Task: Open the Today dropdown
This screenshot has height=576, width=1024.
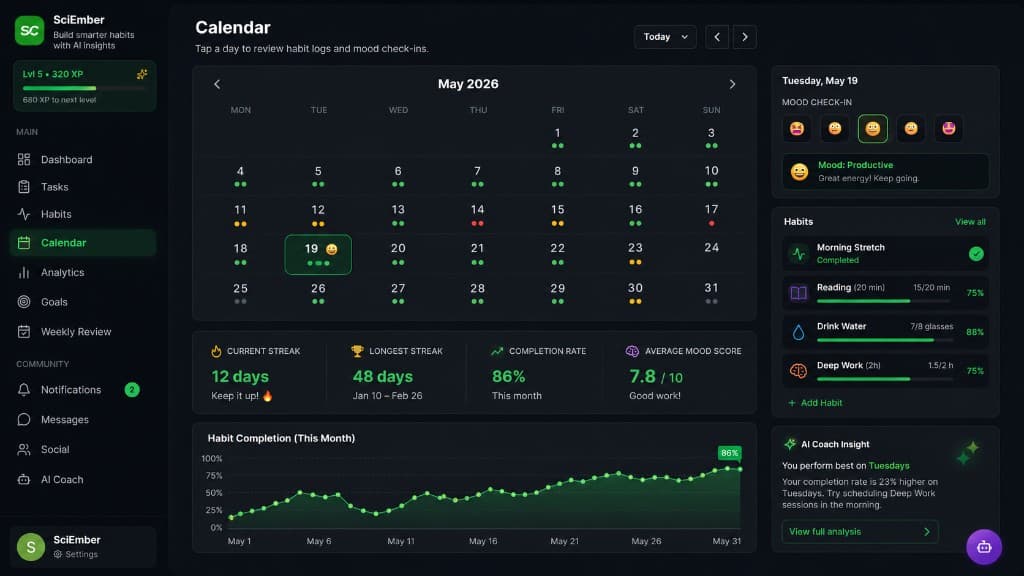Action: click(665, 37)
